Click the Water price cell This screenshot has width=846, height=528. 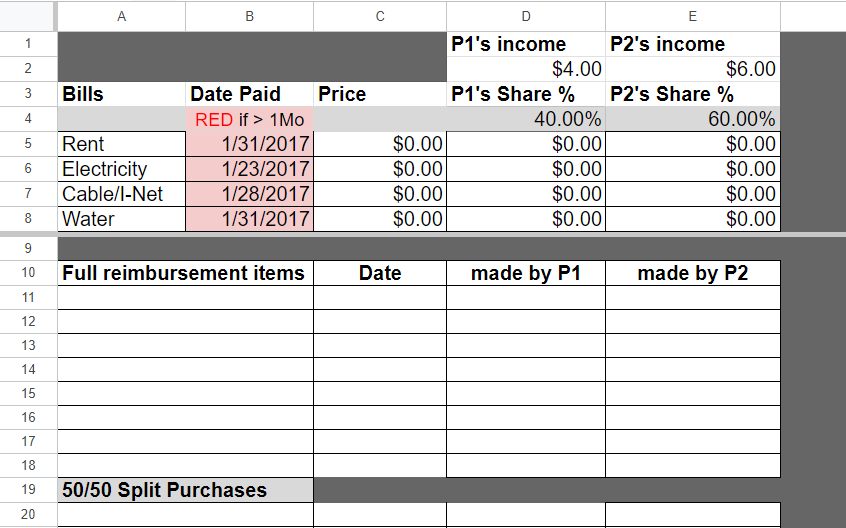(x=379, y=218)
